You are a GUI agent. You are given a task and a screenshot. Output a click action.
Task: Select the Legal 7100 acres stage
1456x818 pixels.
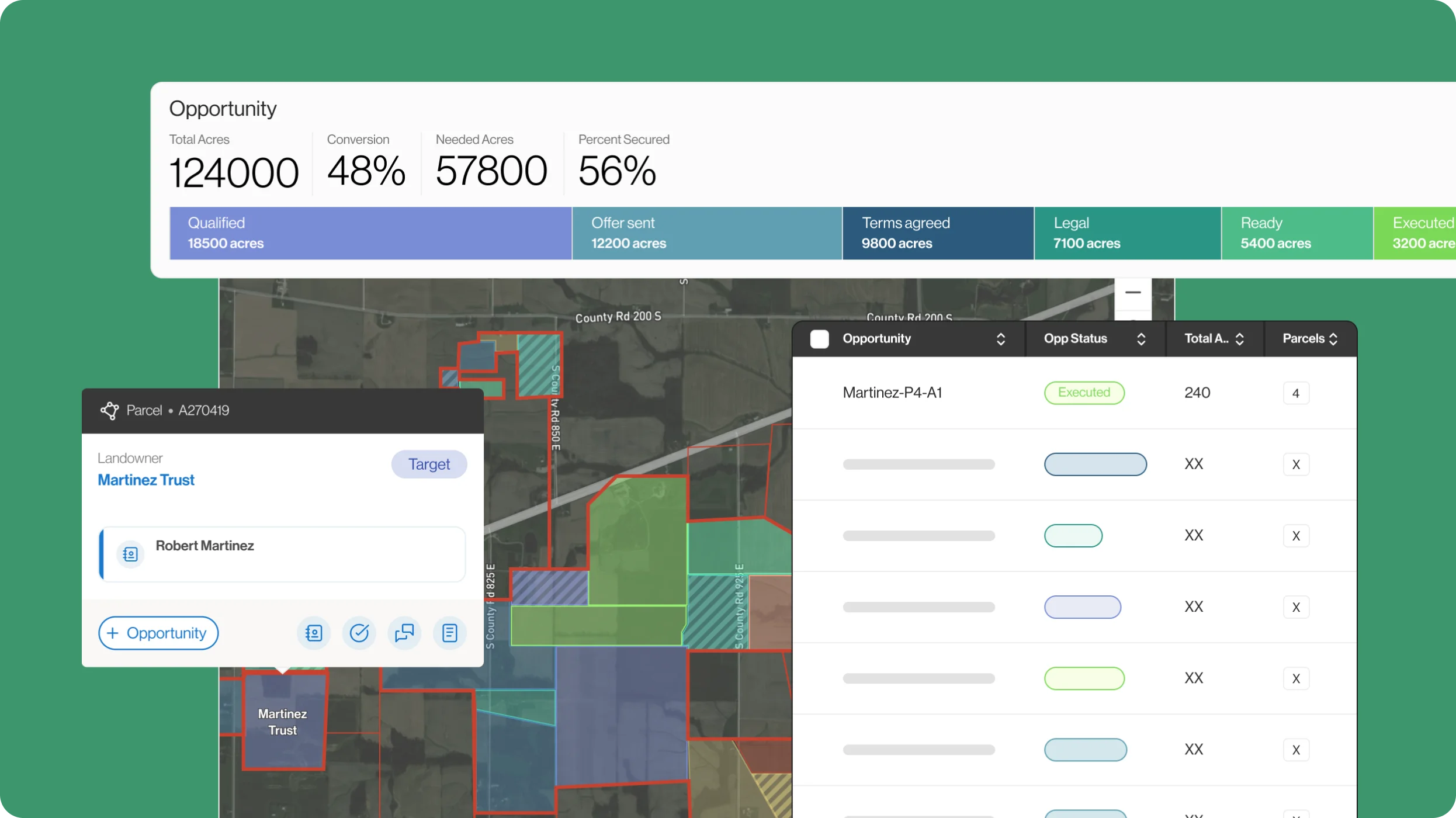pos(1128,233)
